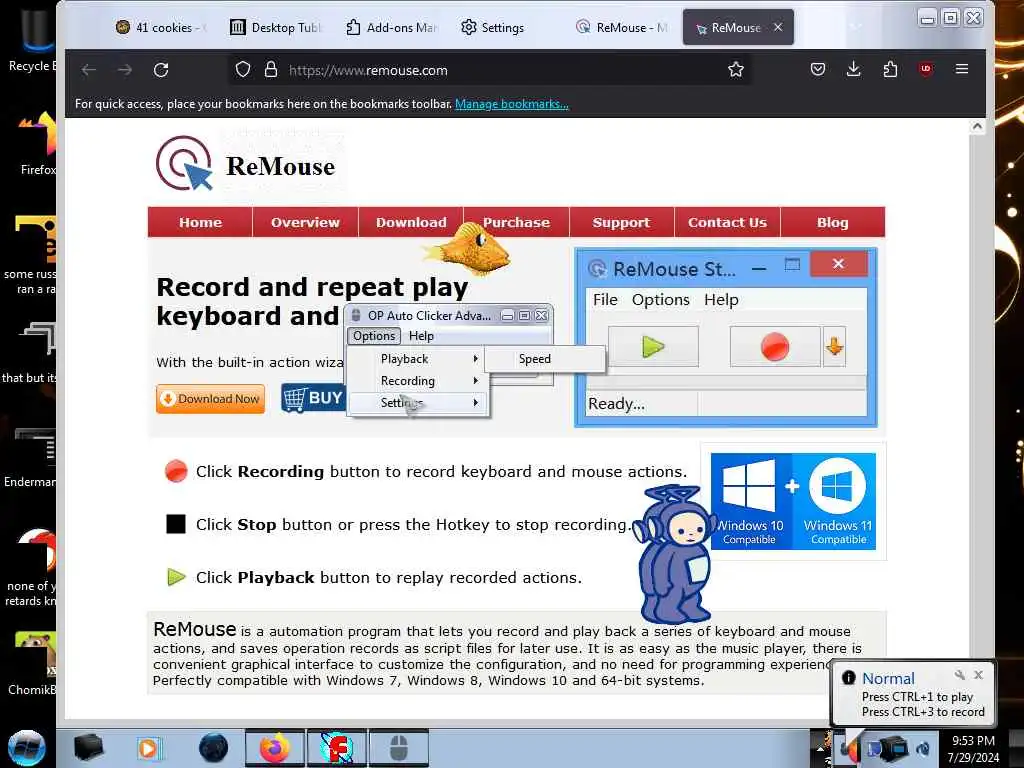Click the goldfish desktop mascot
The image size is (1024, 768).
[x=469, y=248]
